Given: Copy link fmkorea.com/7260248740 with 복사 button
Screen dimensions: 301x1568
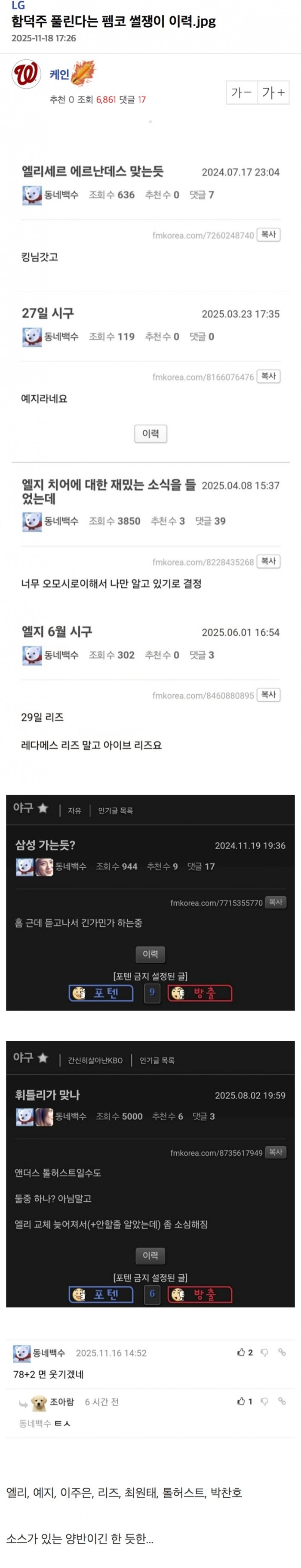Looking at the screenshot, I should (x=268, y=234).
